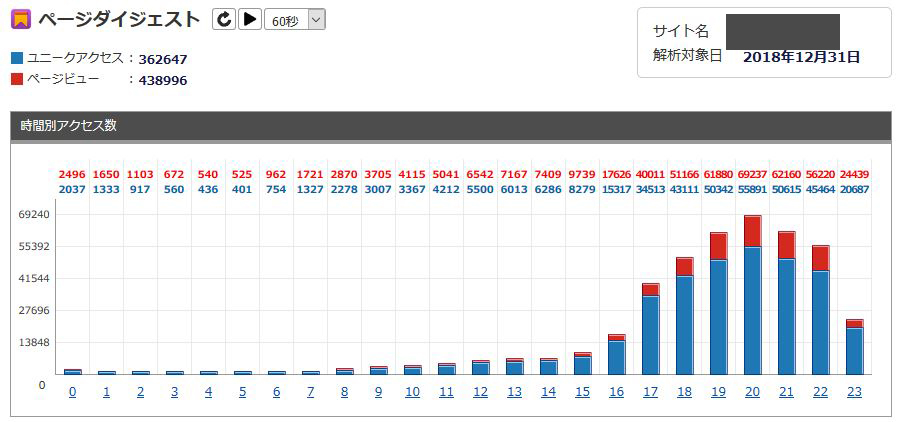
Task: Click red value 40011 above hour 17
Action: pos(650,175)
